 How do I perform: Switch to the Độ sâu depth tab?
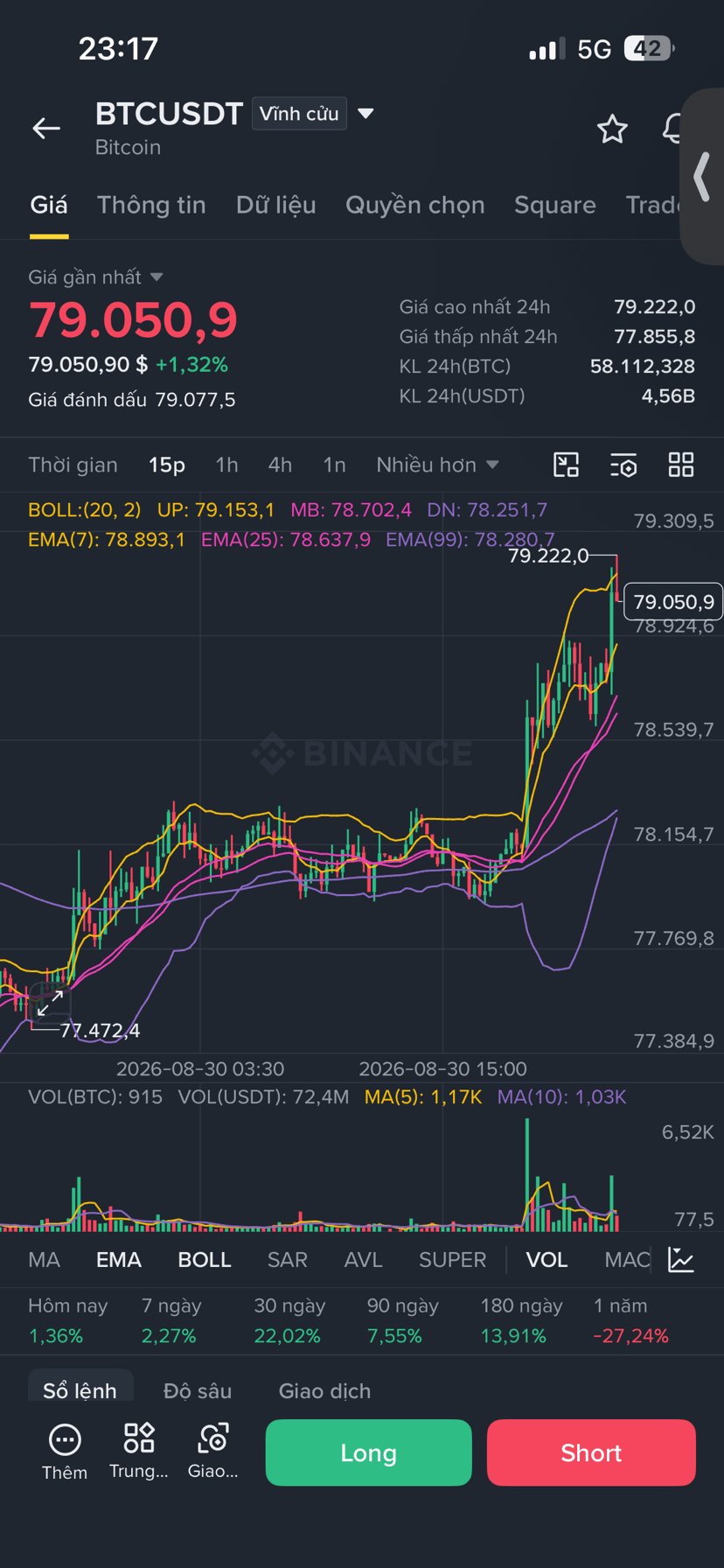click(x=198, y=1390)
